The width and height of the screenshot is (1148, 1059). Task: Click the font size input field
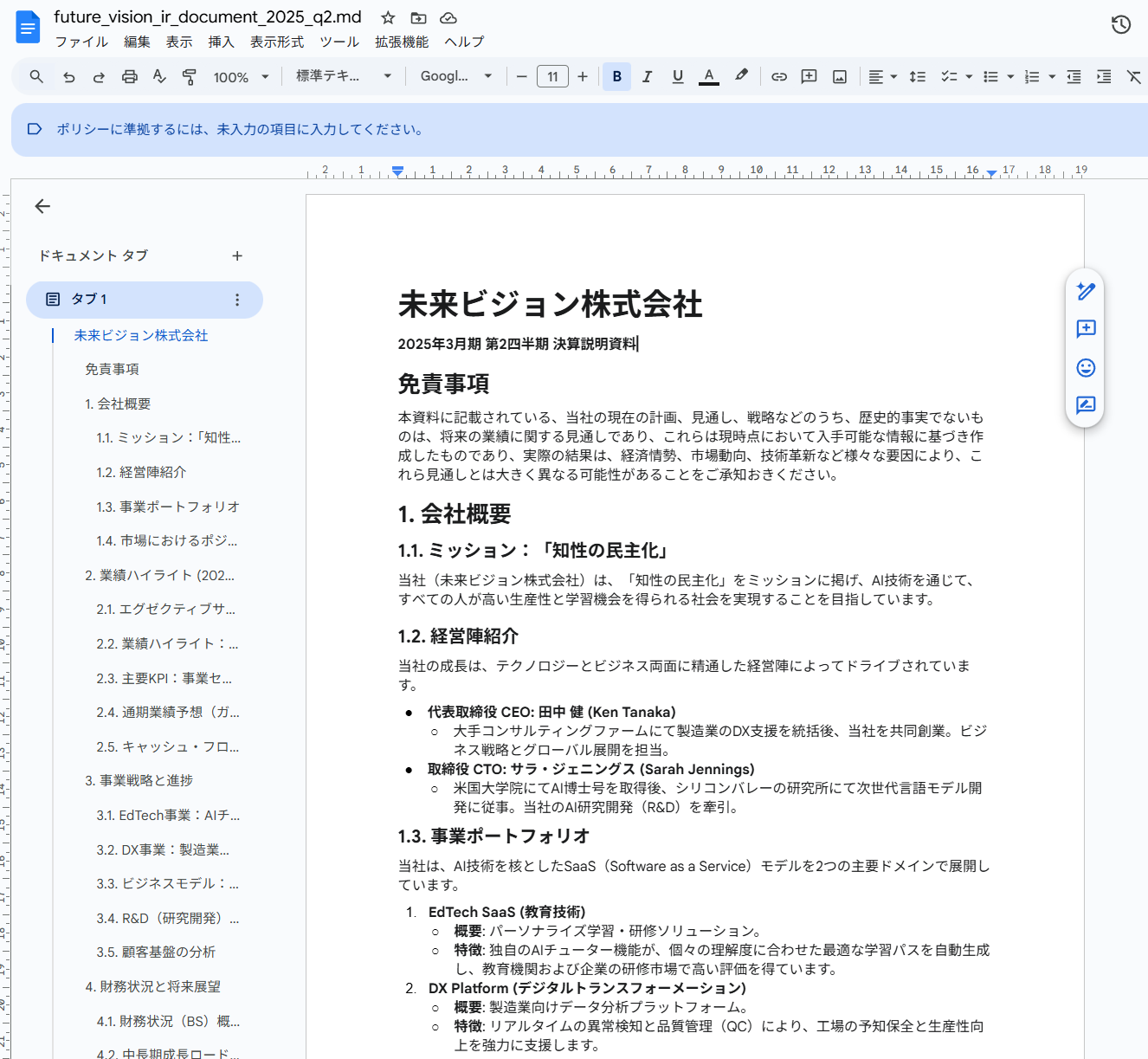coord(552,77)
